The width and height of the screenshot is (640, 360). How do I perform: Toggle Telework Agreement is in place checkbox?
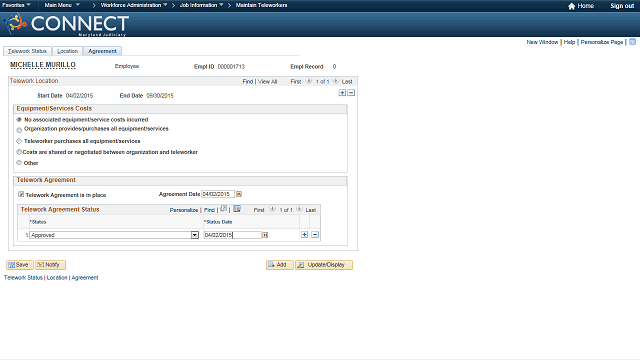point(21,194)
